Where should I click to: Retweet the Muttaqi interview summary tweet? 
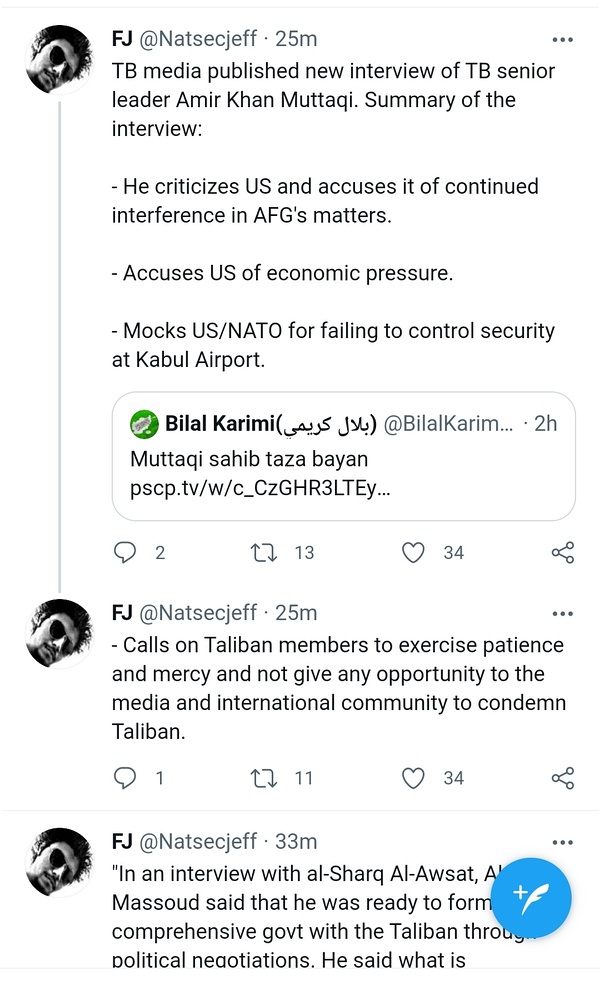pos(266,552)
